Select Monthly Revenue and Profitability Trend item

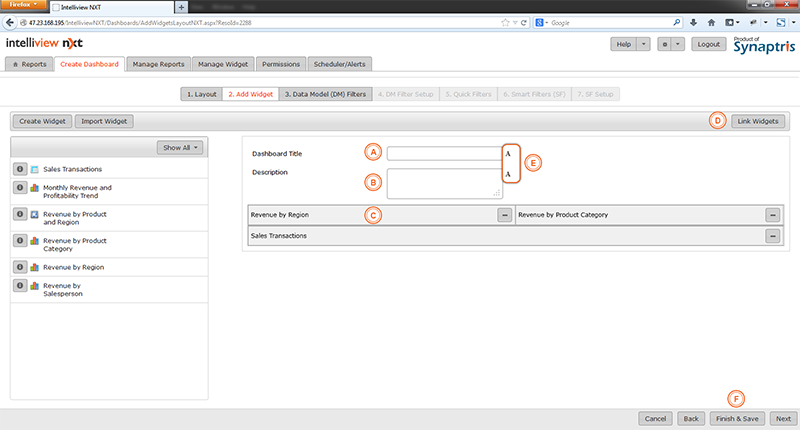(x=109, y=192)
